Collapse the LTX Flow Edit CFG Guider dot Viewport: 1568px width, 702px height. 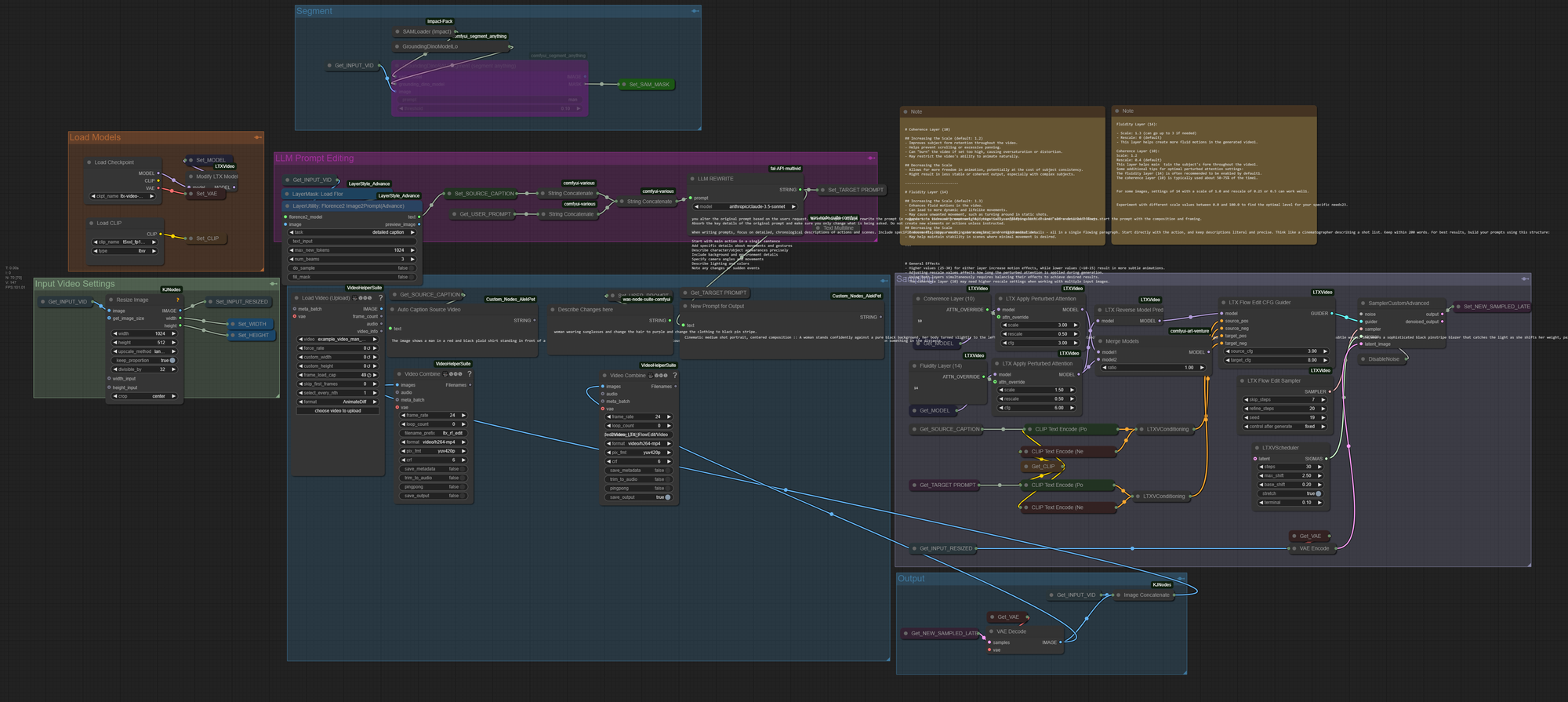(1224, 302)
